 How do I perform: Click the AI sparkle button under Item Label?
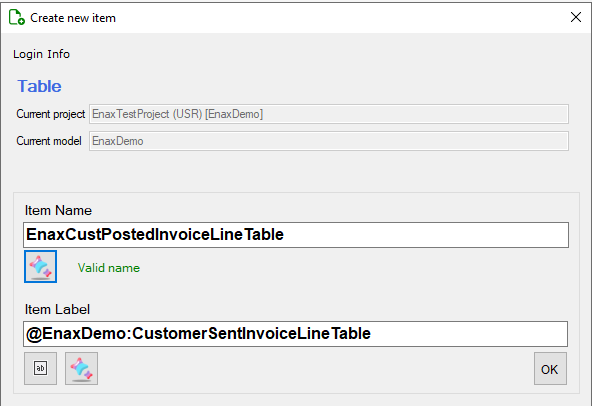click(81, 369)
